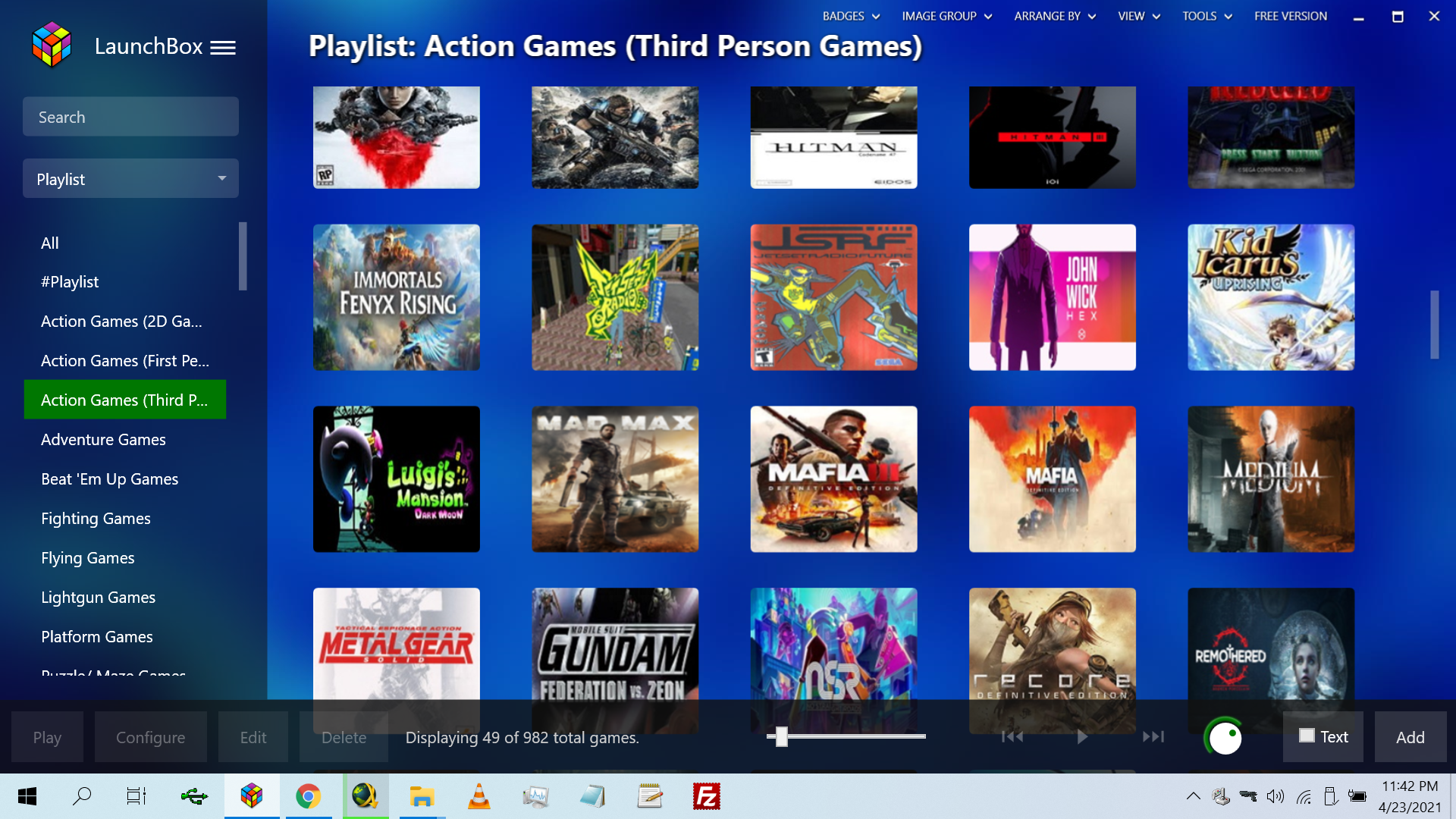Viewport: 1456px width, 819px height.
Task: Skip to previous track in music controls
Action: tap(1012, 736)
